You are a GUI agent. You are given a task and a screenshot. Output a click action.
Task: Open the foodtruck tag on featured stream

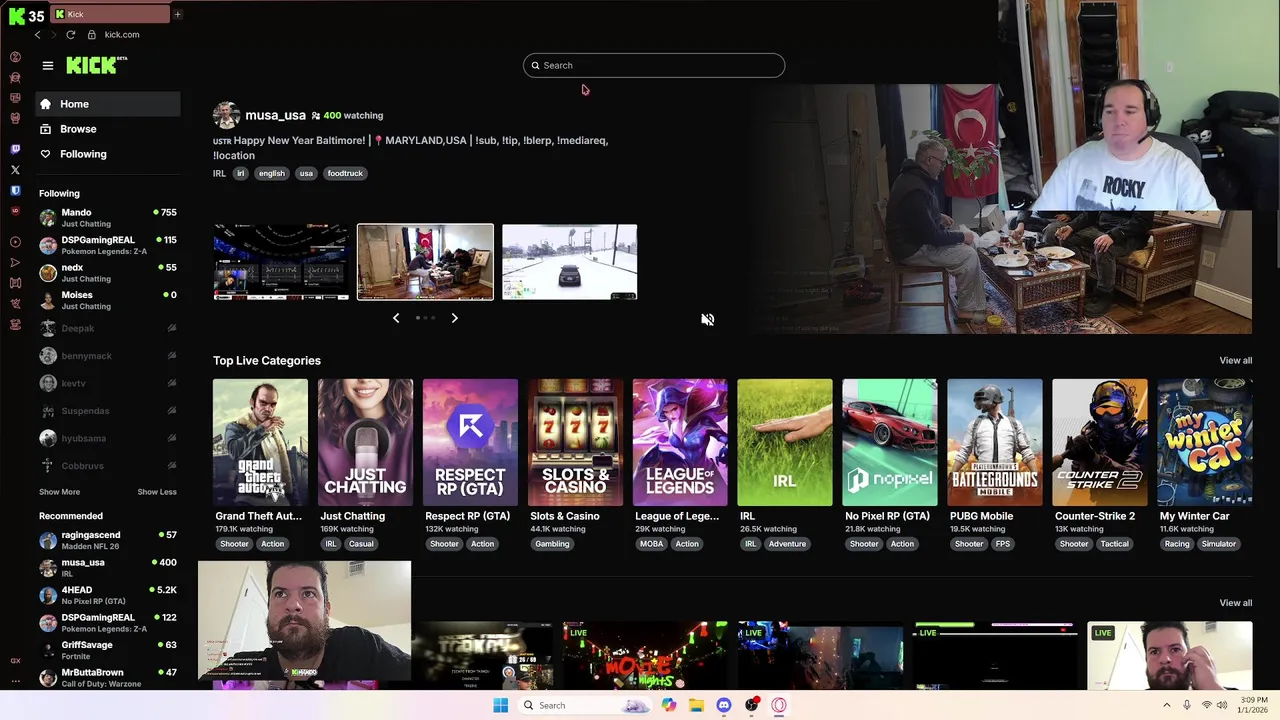[x=345, y=173]
